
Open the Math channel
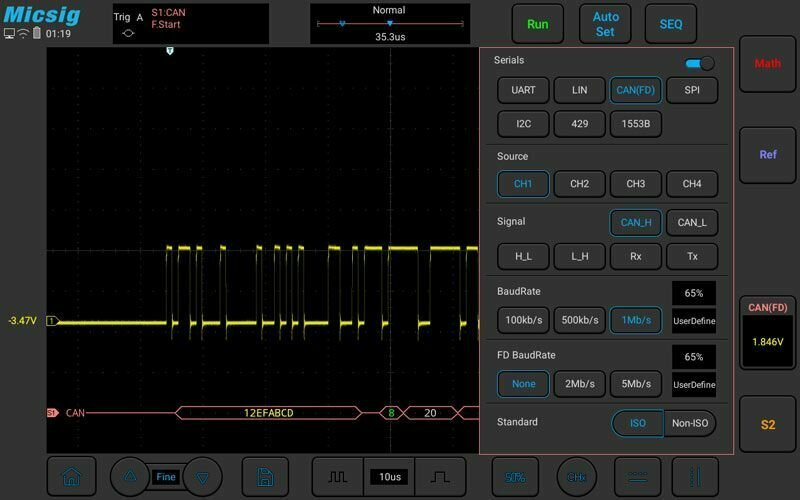768,64
